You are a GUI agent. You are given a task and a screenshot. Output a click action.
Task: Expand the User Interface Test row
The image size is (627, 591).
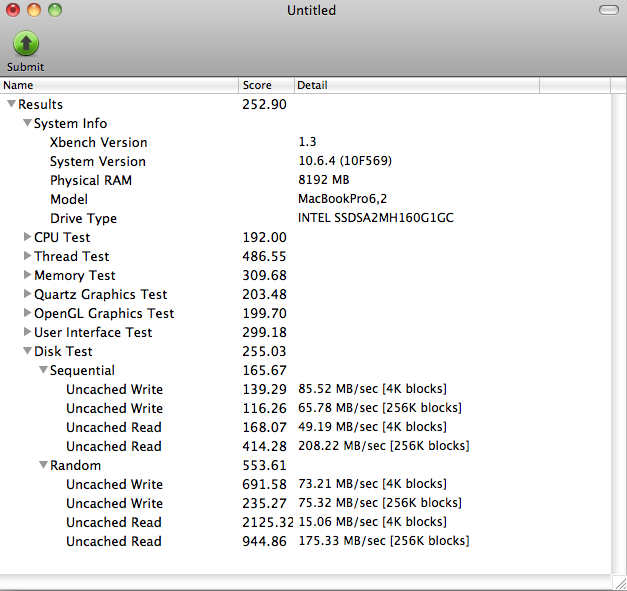(27, 331)
